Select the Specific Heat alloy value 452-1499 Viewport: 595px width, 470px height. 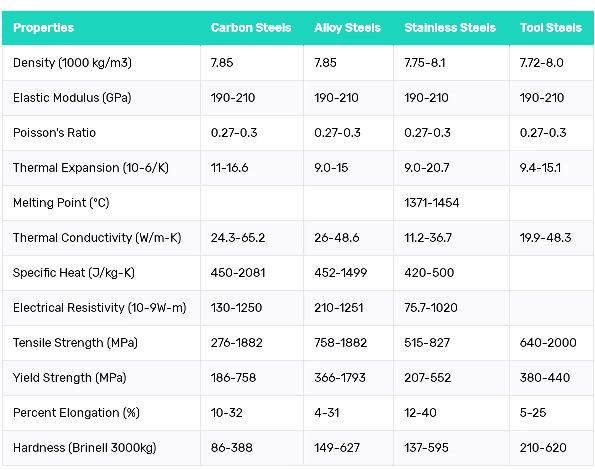click(x=340, y=273)
